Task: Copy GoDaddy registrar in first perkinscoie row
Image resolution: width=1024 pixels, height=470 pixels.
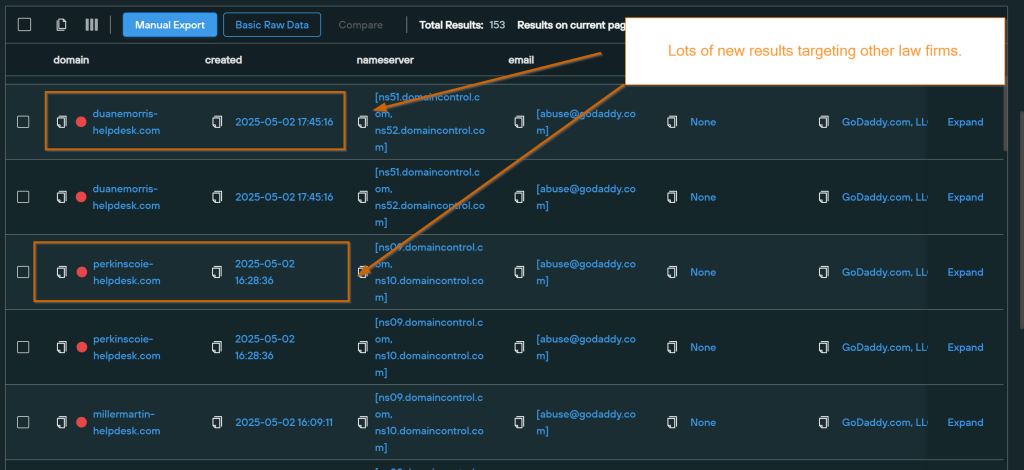Action: tap(824, 272)
